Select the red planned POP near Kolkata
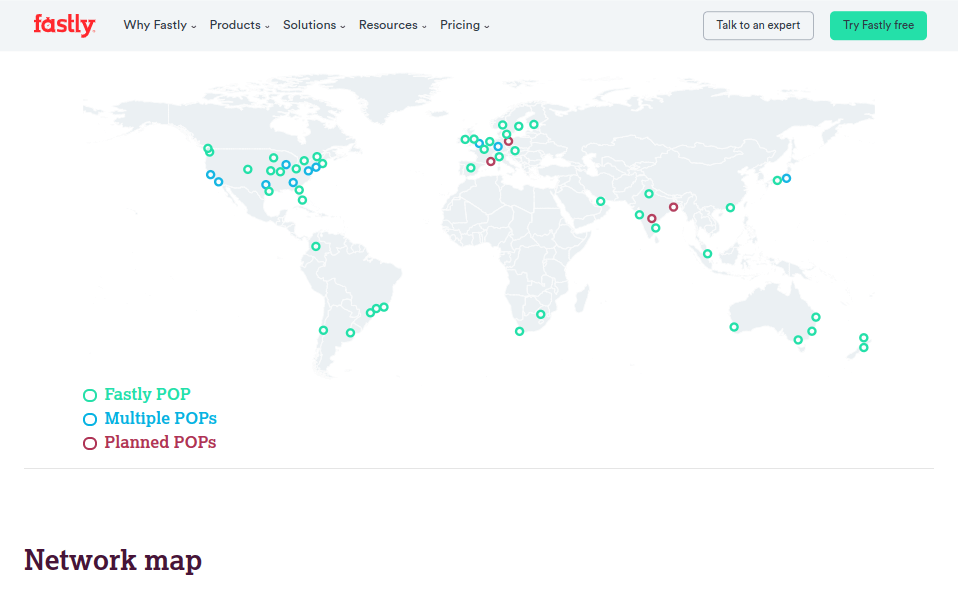The width and height of the screenshot is (958, 593). [x=673, y=208]
